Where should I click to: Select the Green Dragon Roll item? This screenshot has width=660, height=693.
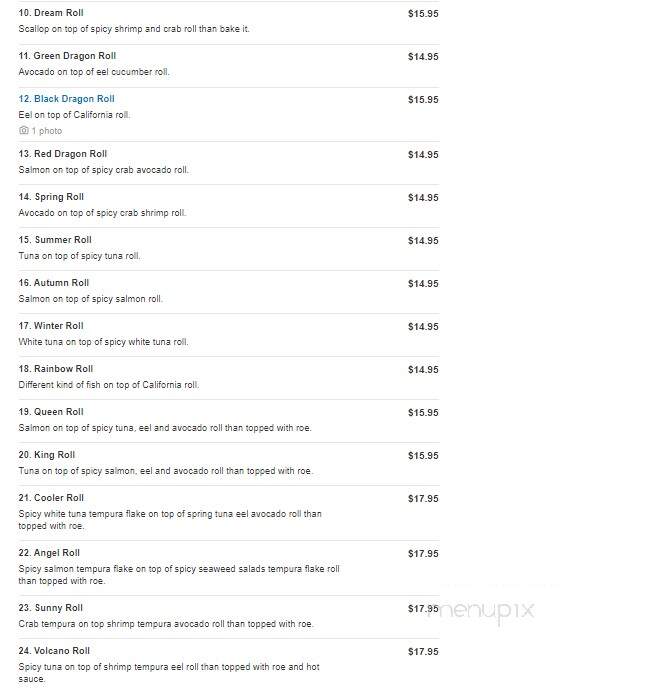pos(67,56)
